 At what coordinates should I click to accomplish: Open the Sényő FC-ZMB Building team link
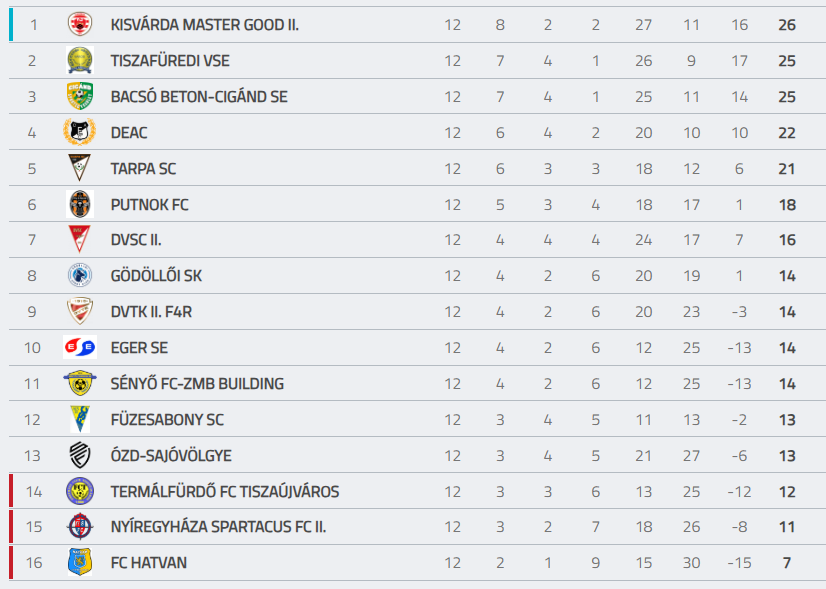(197, 384)
